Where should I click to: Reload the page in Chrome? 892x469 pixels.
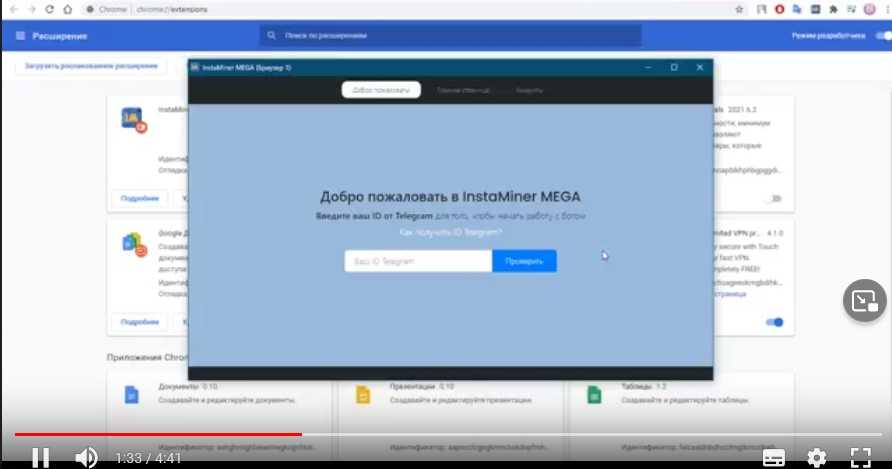49,9
